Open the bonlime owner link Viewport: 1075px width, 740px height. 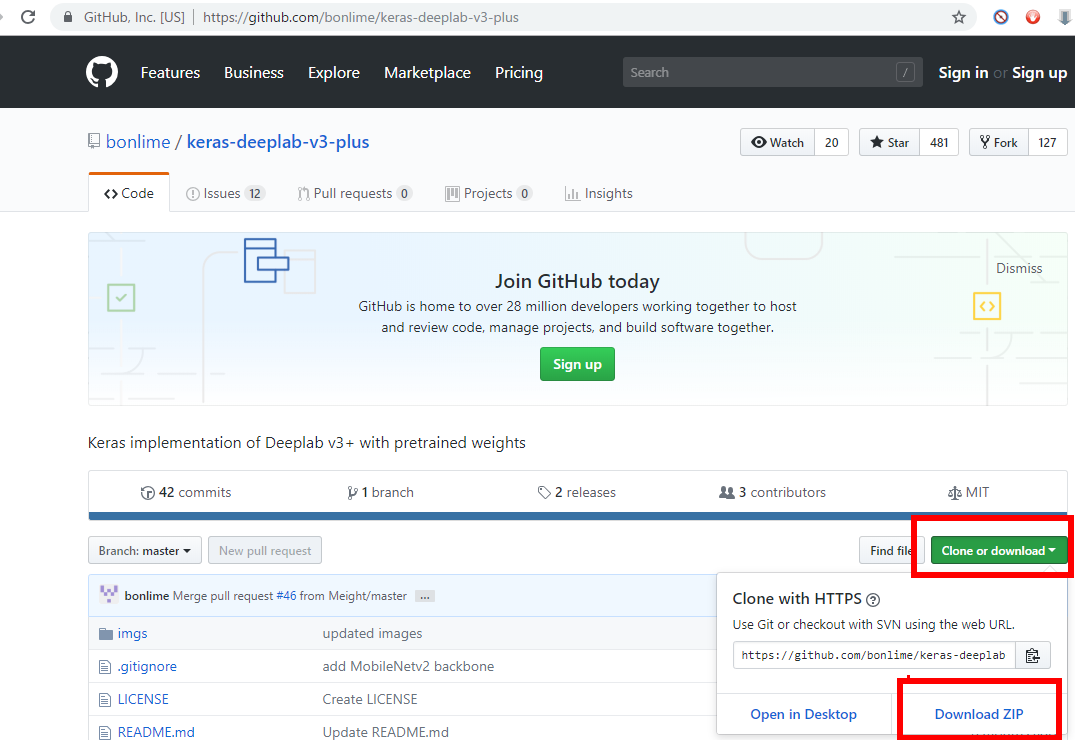click(138, 142)
